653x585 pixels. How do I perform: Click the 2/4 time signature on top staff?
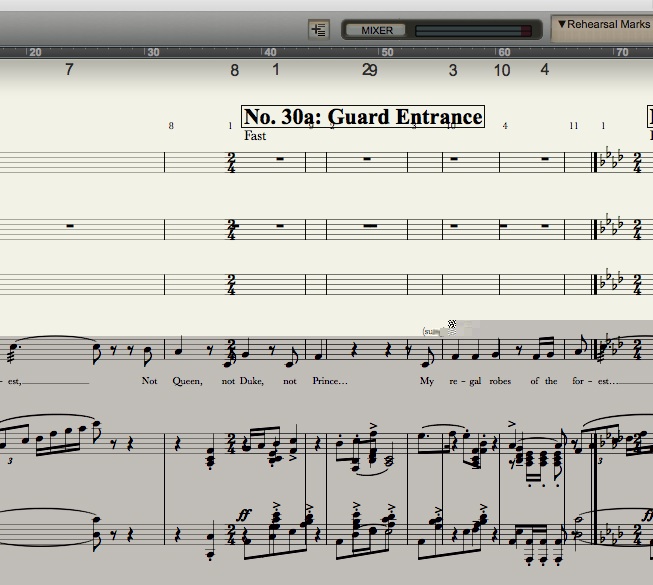click(x=231, y=162)
